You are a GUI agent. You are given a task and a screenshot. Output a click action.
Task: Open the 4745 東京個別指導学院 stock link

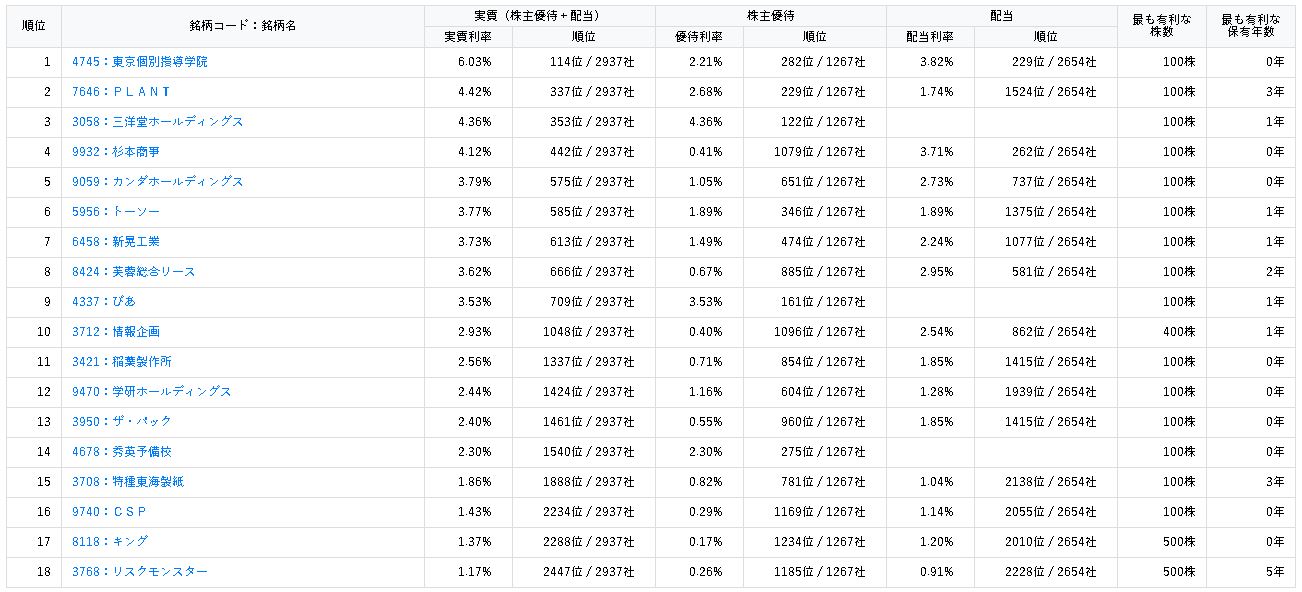coord(140,62)
